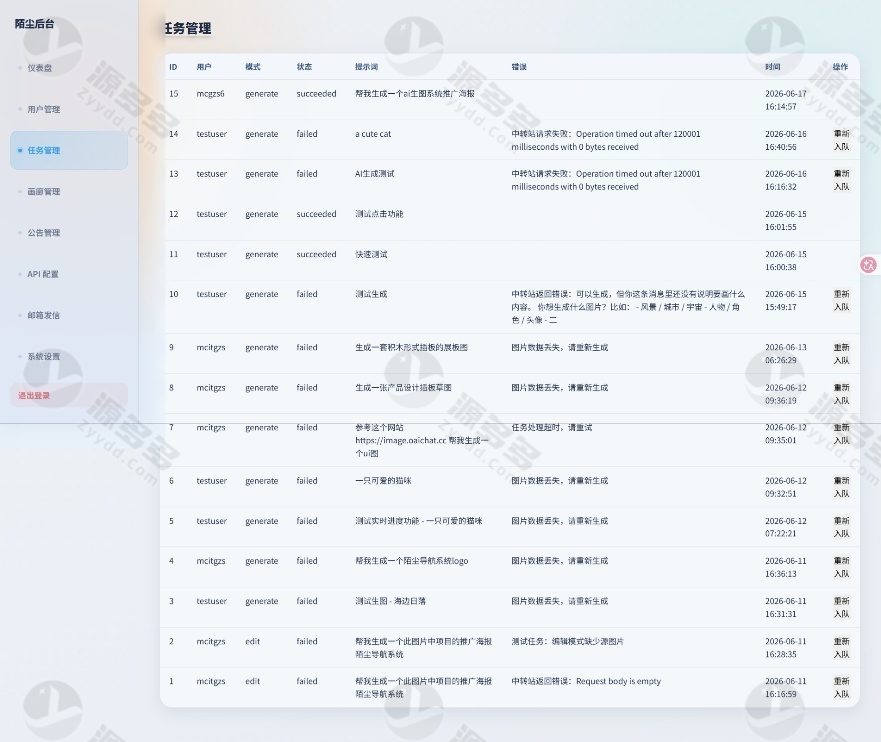
Task: Click the 模式 column header
Action: click(253, 67)
